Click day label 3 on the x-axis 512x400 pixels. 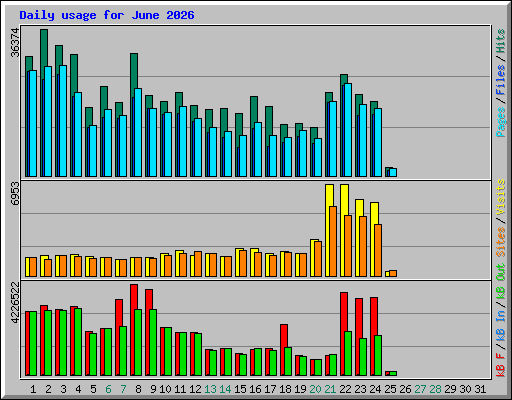pyautogui.click(x=63, y=389)
